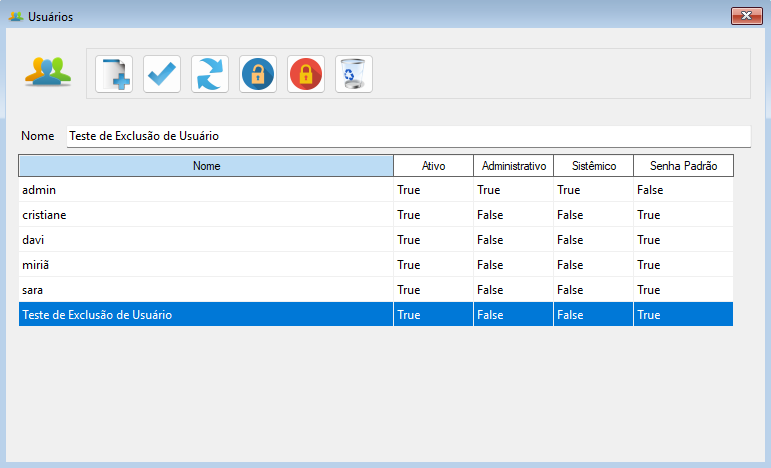Click the Administrativo column header

(x=513, y=165)
